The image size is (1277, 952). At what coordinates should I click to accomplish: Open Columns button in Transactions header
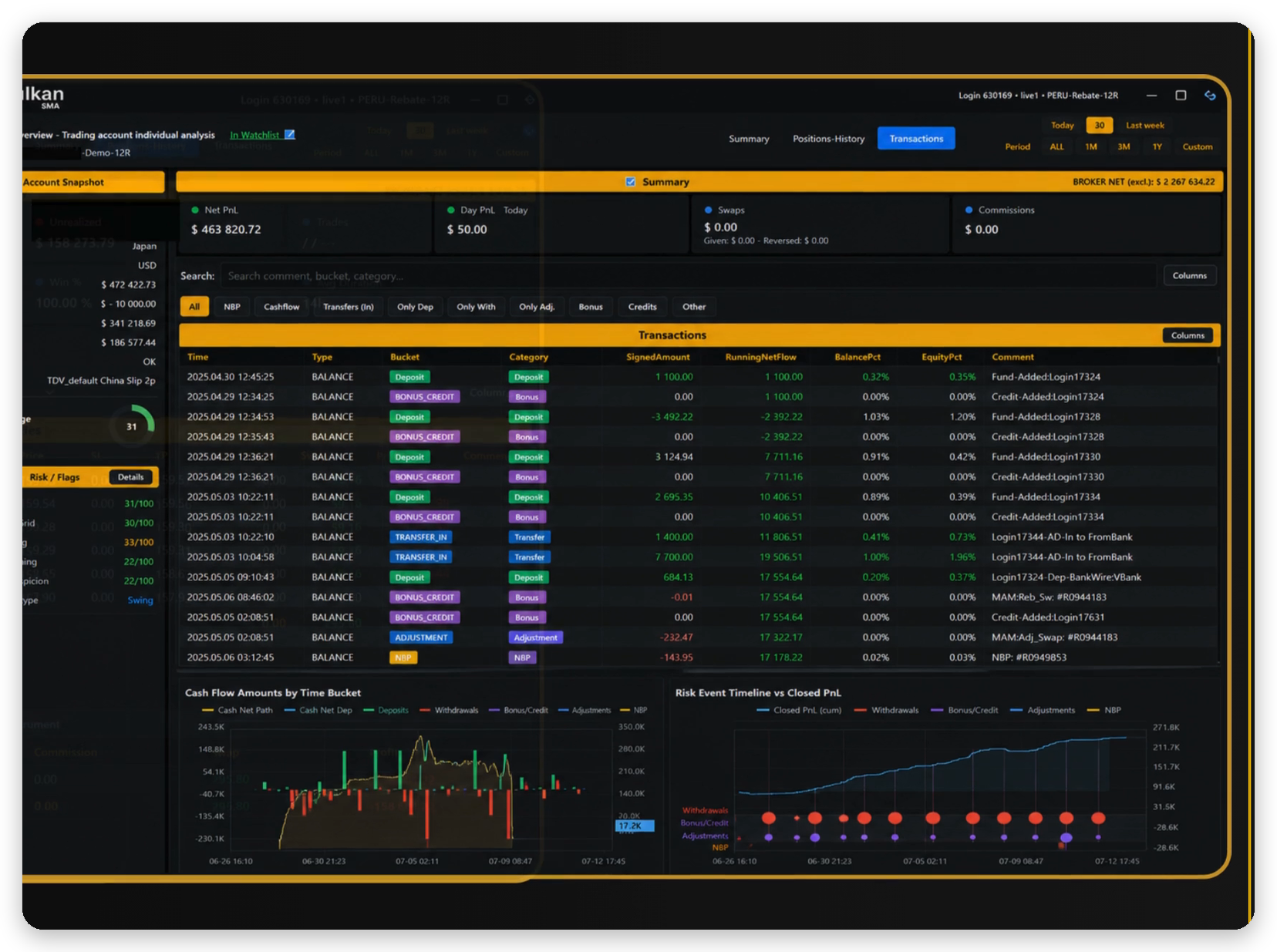click(x=1188, y=335)
